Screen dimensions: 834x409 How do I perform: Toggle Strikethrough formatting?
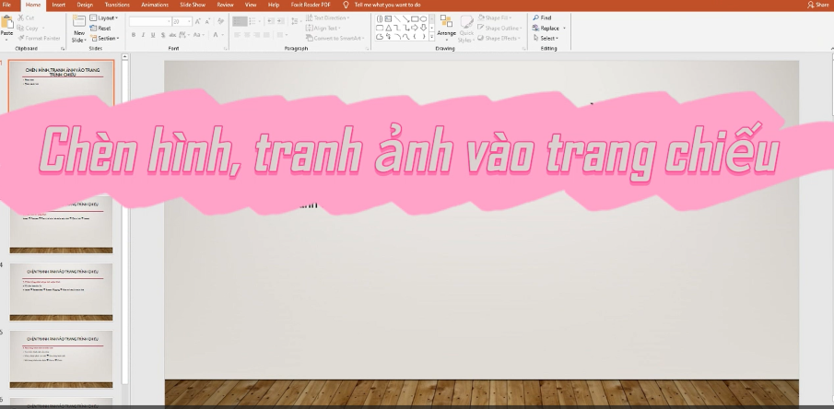[172, 35]
